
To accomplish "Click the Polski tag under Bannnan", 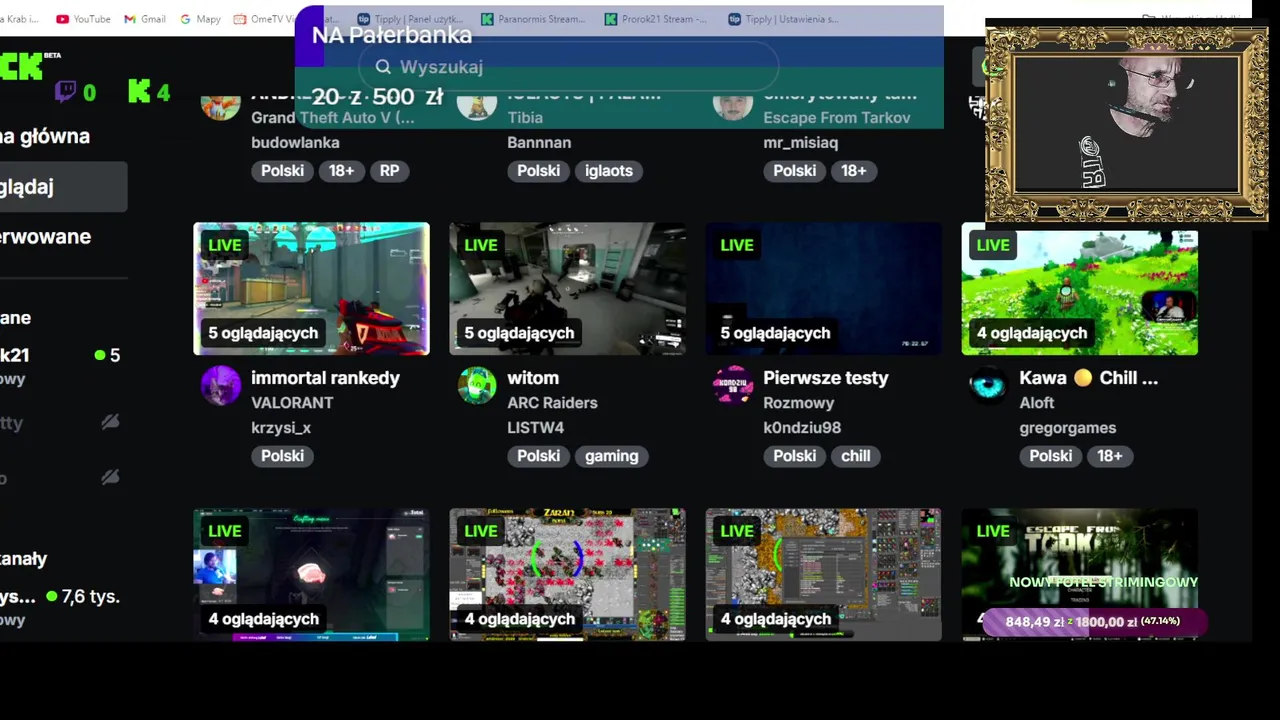I will click(x=538, y=171).
